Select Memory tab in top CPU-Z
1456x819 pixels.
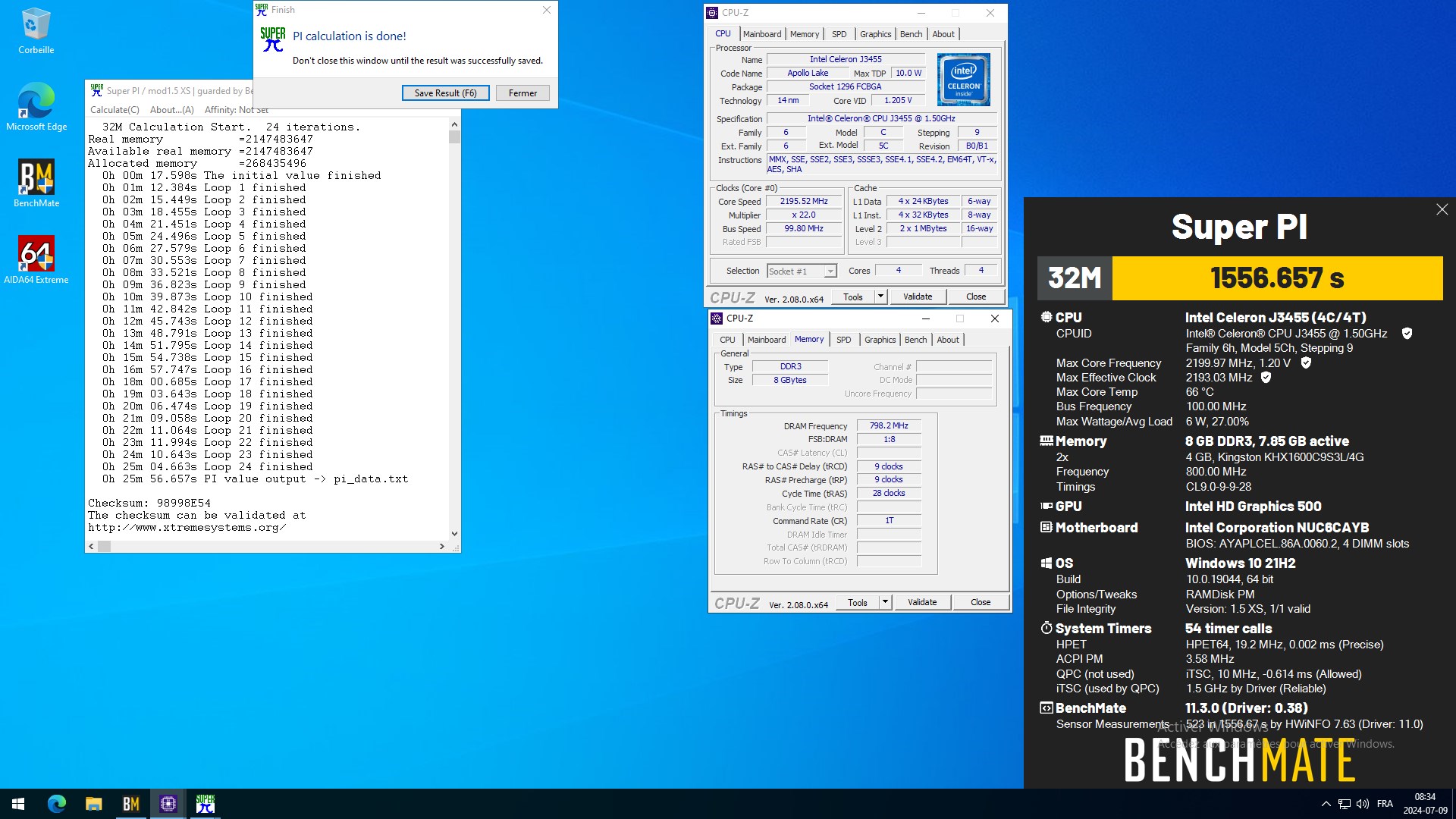pyautogui.click(x=805, y=34)
